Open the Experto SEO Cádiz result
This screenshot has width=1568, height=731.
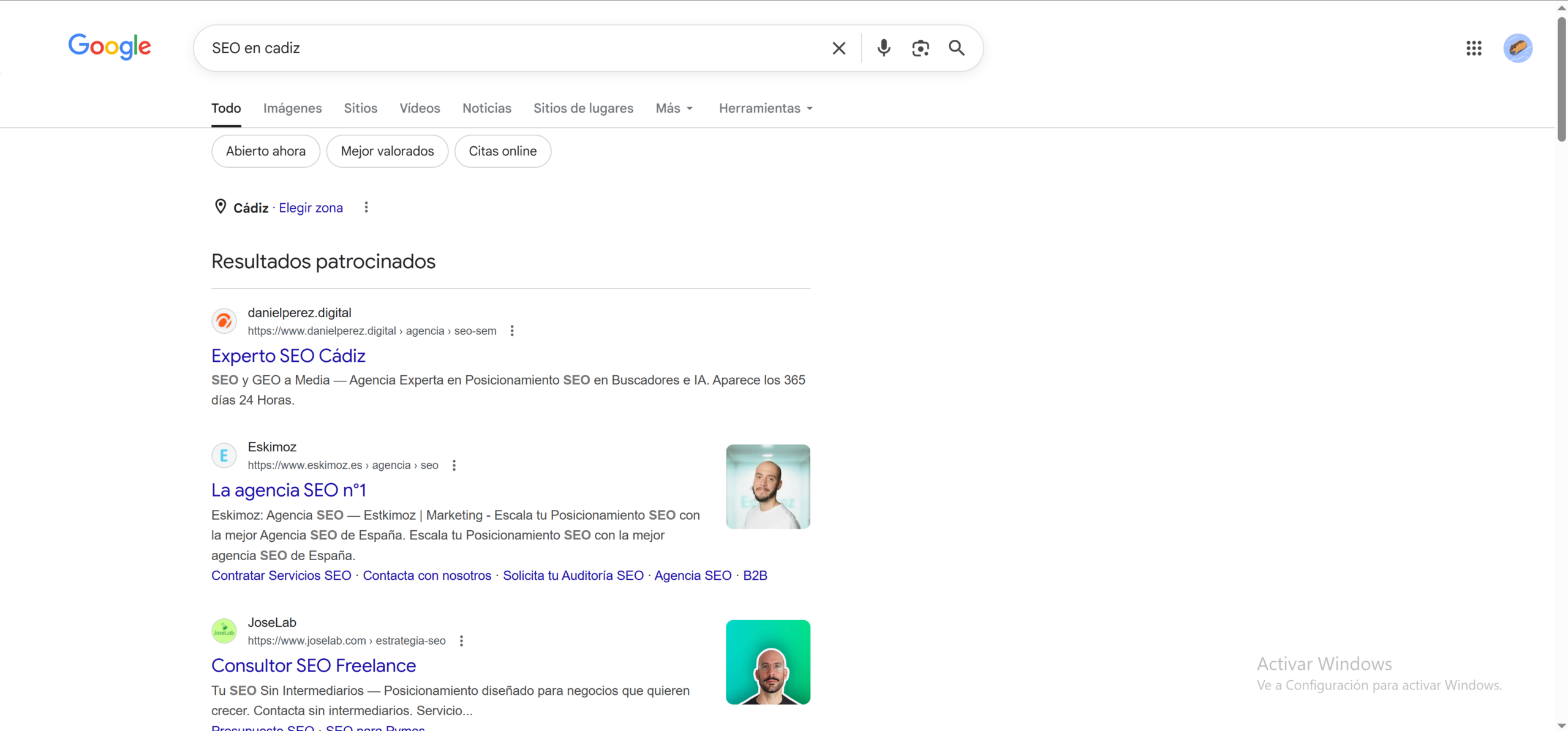(x=288, y=356)
